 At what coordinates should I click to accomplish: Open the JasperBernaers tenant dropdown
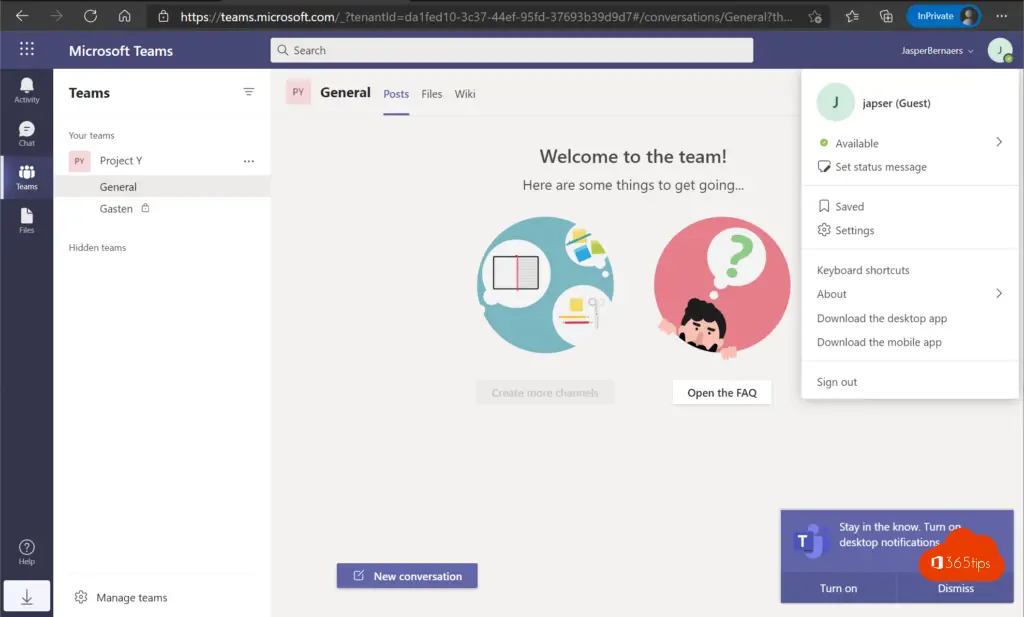[x=937, y=51]
